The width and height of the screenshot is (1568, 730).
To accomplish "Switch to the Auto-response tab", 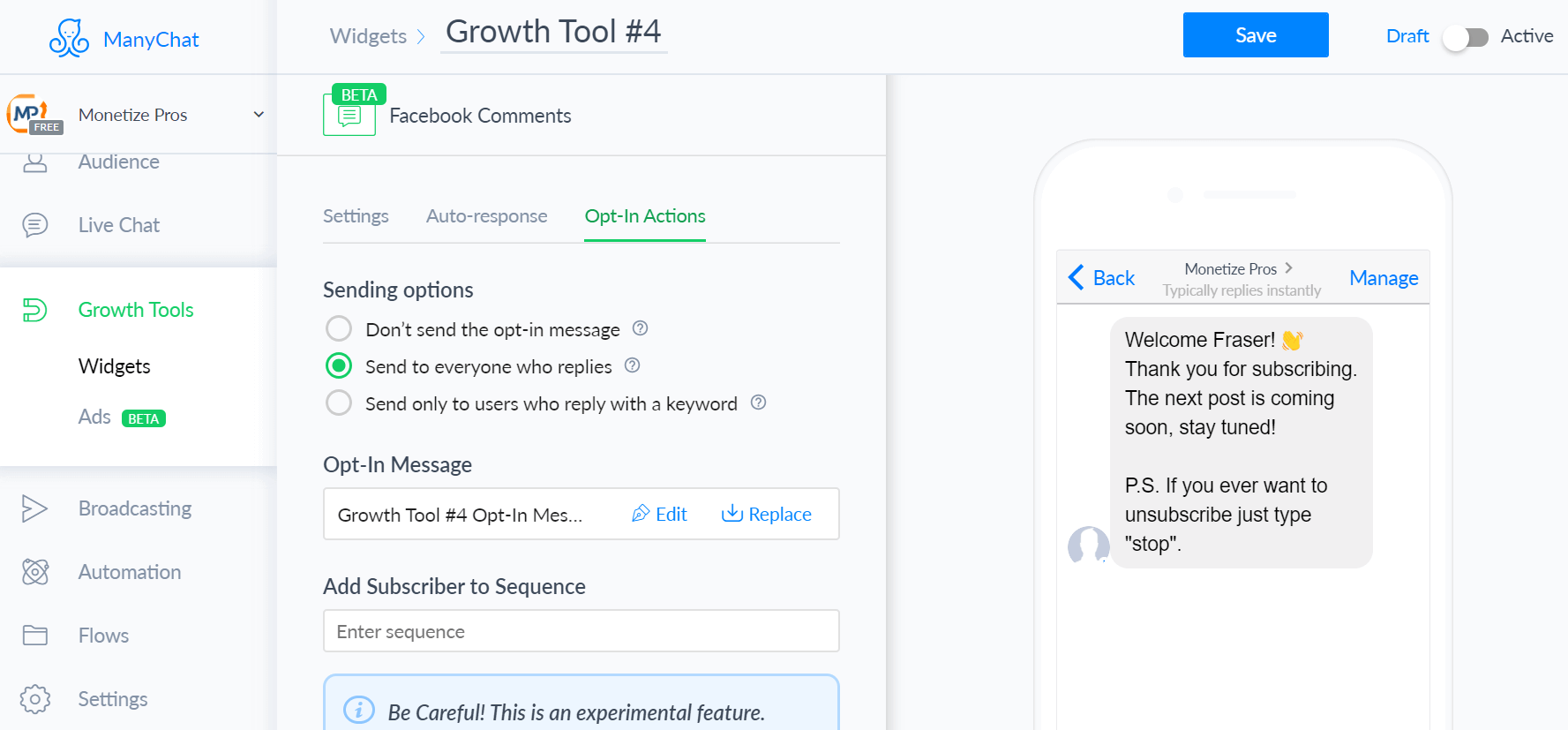I will coord(486,216).
